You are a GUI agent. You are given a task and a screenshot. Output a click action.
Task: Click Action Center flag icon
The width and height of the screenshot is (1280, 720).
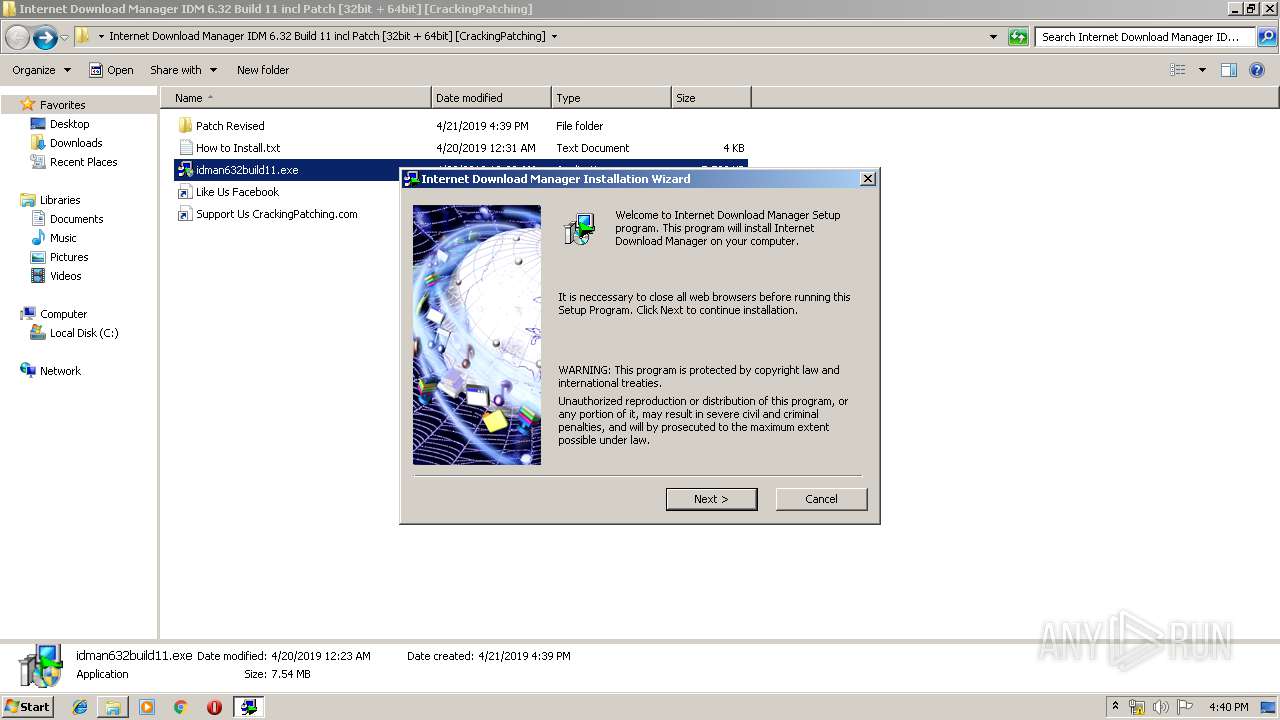(x=1185, y=707)
